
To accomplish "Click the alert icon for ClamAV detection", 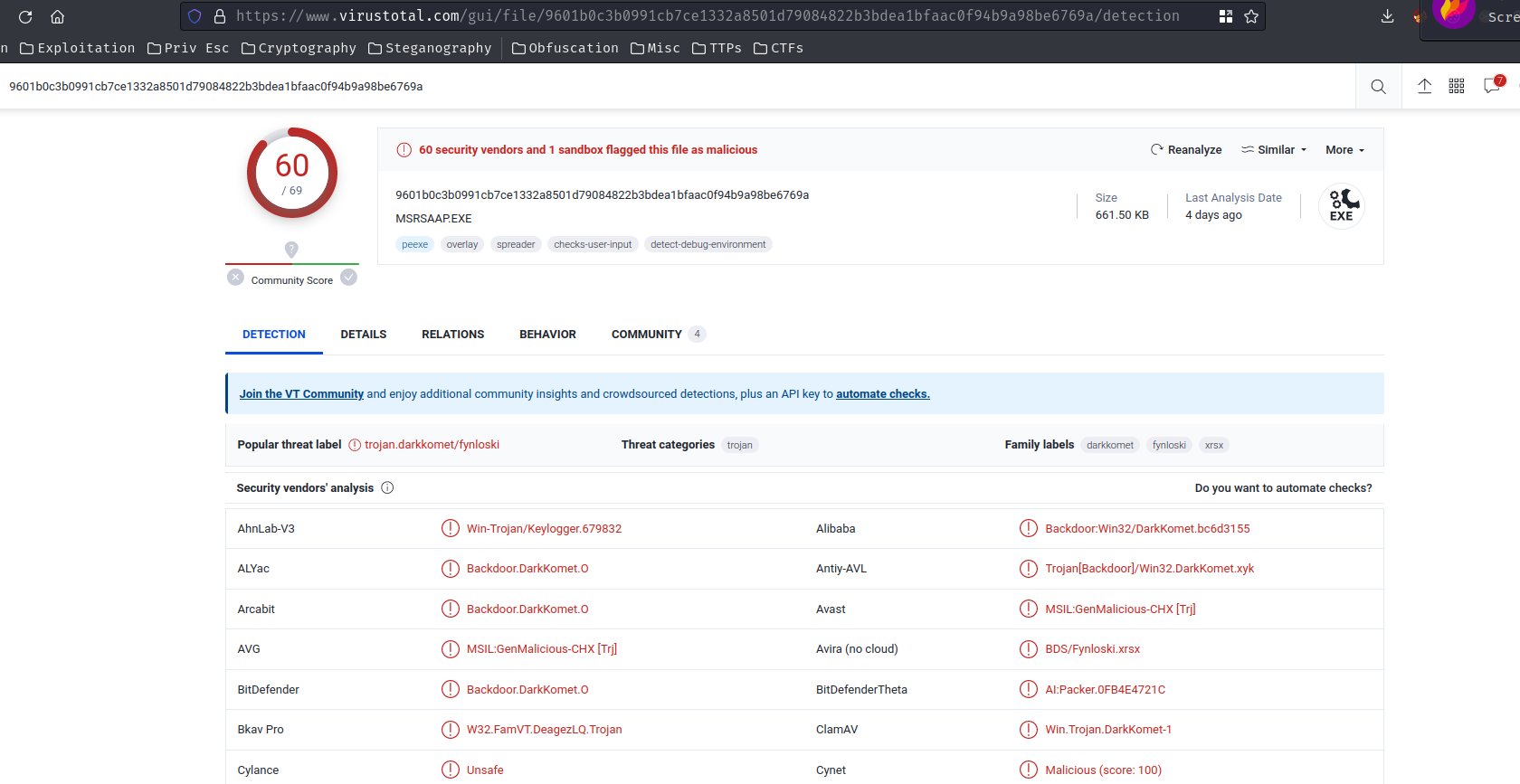I will 1029,730.
